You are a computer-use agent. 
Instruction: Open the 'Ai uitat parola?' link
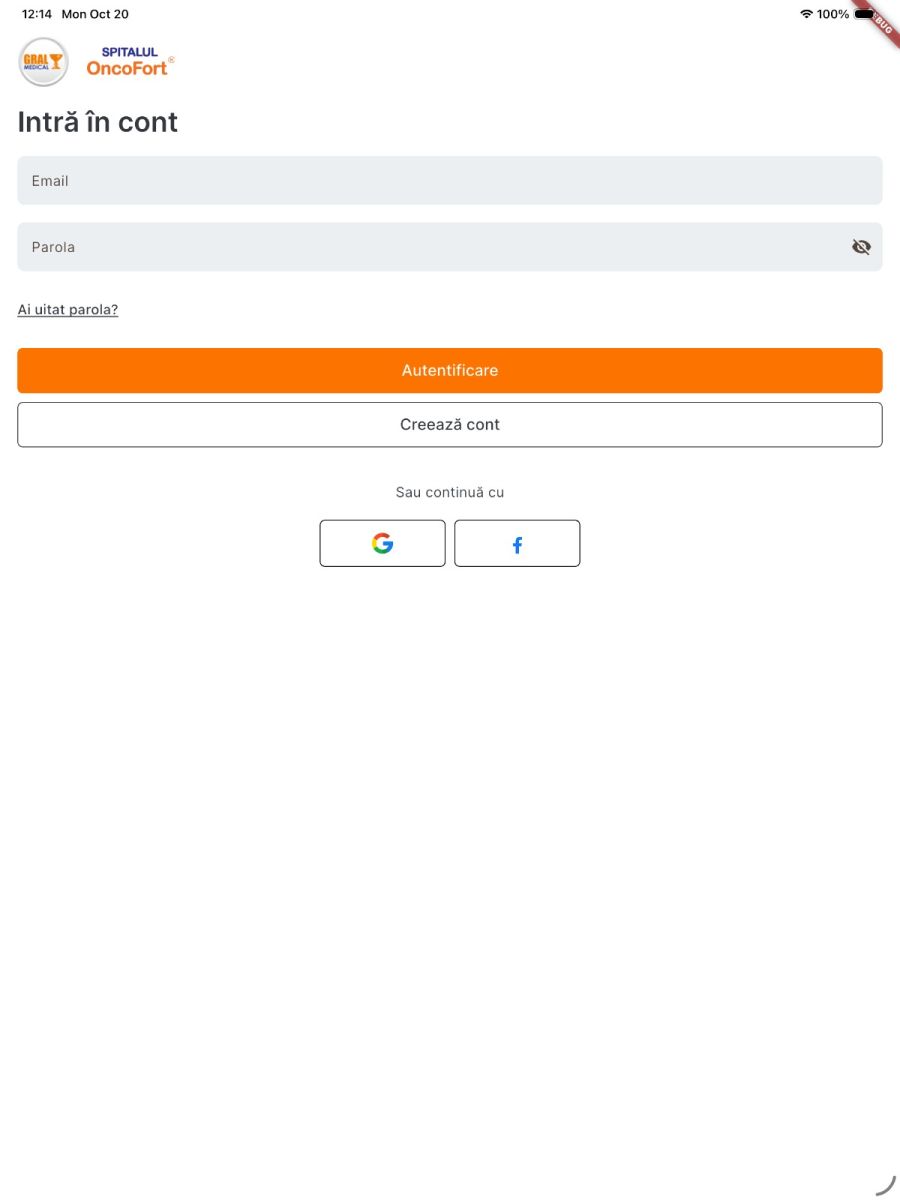68,310
